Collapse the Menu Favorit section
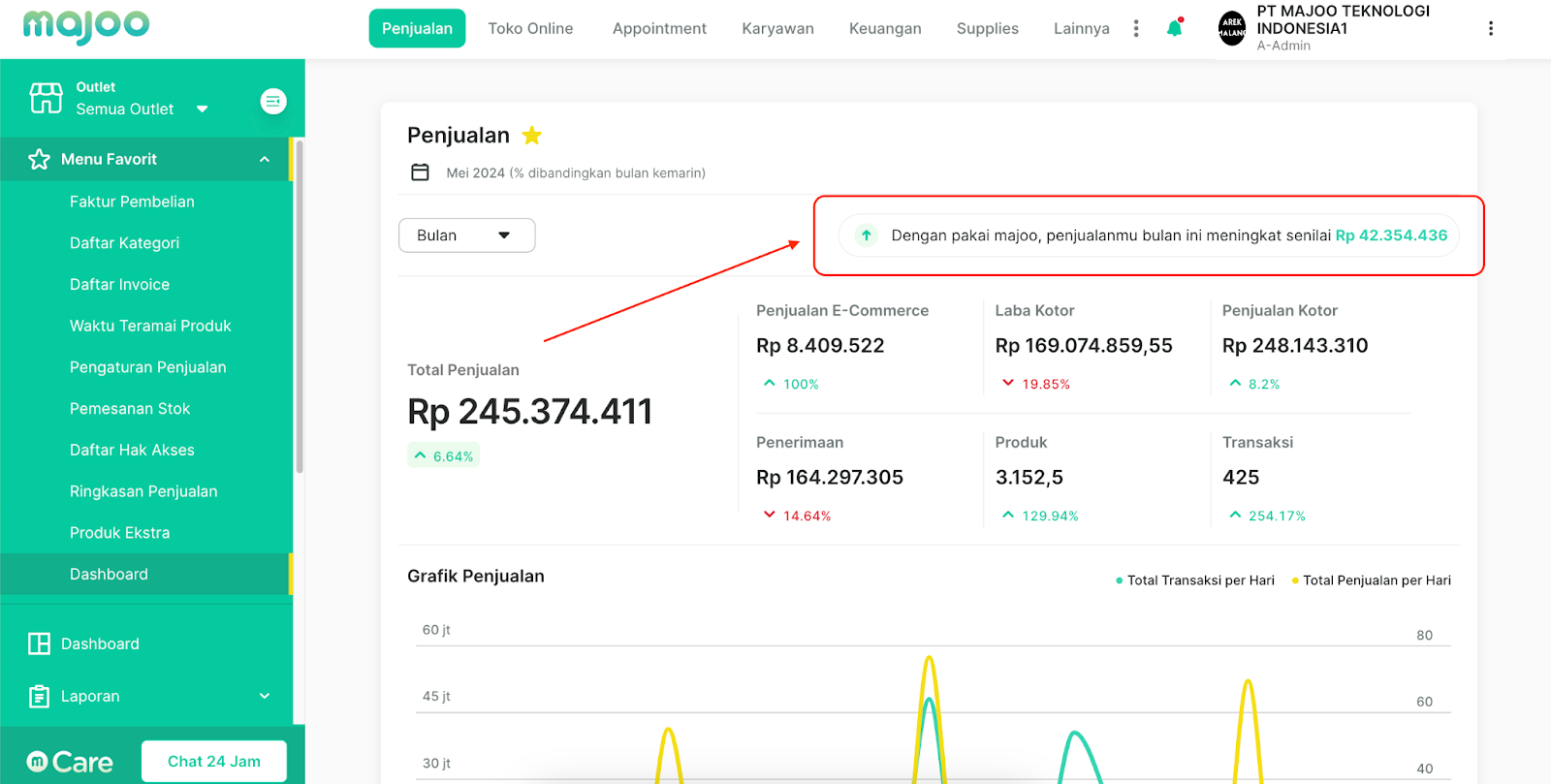This screenshot has height=784, width=1551. (265, 159)
